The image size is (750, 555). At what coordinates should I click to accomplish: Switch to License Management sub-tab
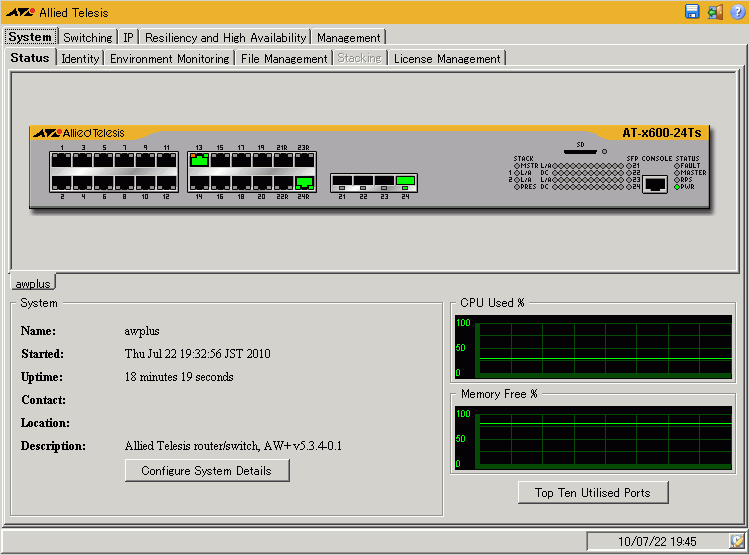[x=447, y=58]
